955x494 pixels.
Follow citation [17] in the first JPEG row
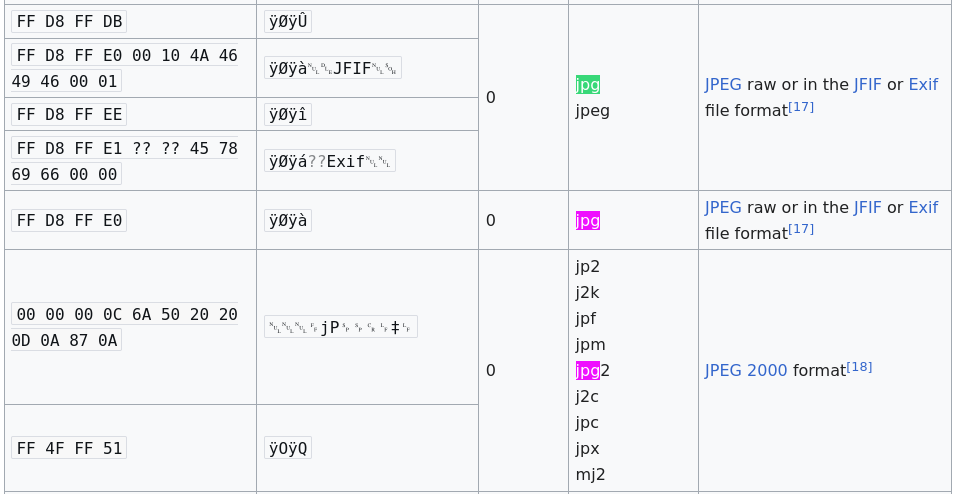click(x=801, y=107)
